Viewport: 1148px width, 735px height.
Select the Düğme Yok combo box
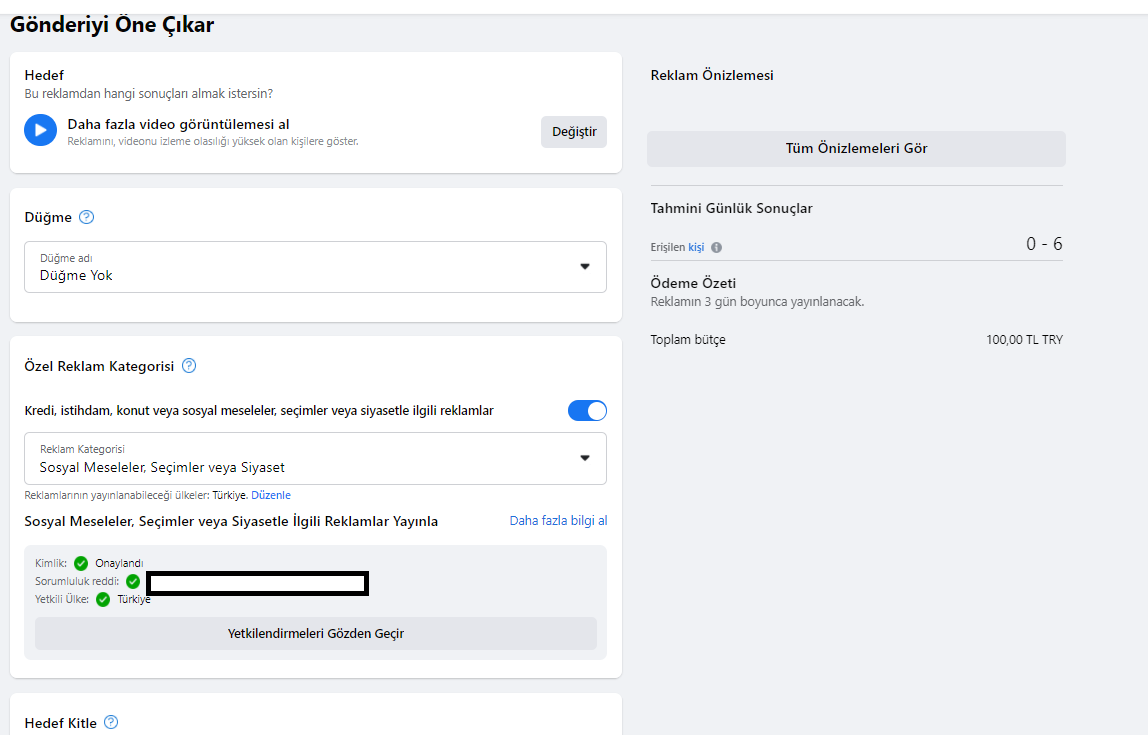316,267
